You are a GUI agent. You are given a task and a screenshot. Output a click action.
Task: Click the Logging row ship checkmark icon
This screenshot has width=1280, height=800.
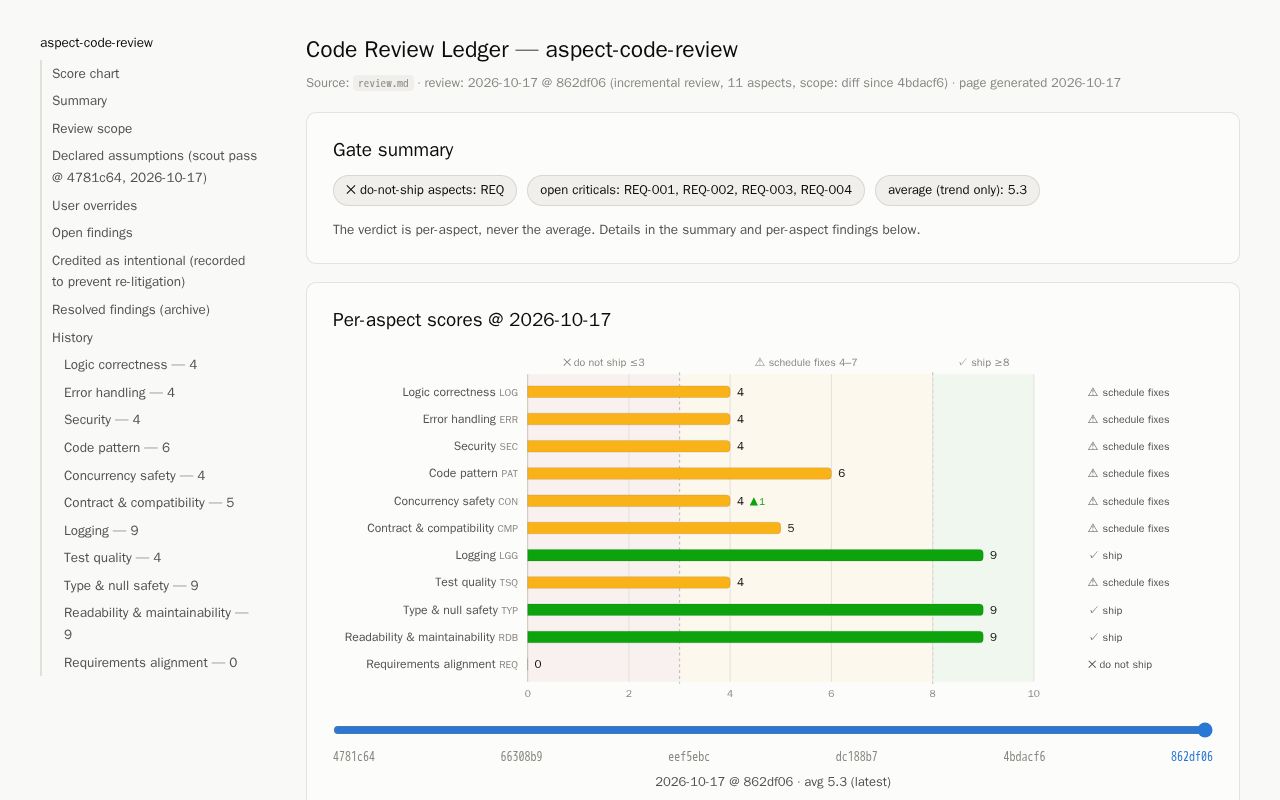(x=1093, y=555)
